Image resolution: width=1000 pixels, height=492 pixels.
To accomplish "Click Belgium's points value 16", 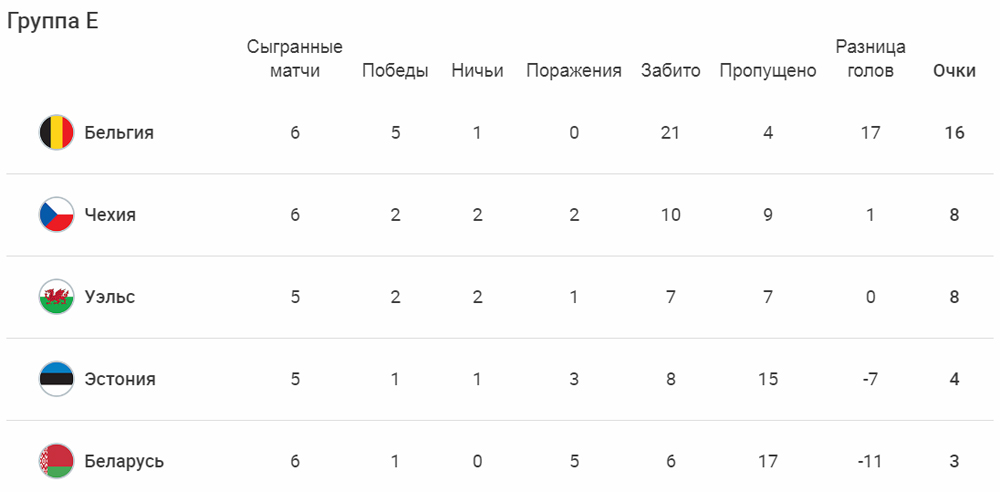I will pos(955,133).
